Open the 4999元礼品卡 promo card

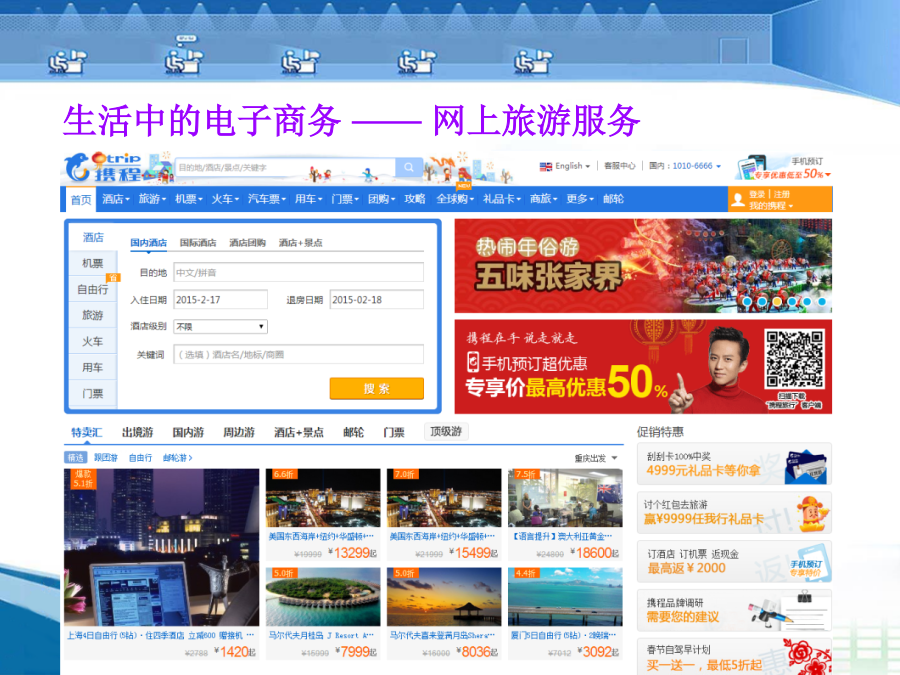(734, 464)
